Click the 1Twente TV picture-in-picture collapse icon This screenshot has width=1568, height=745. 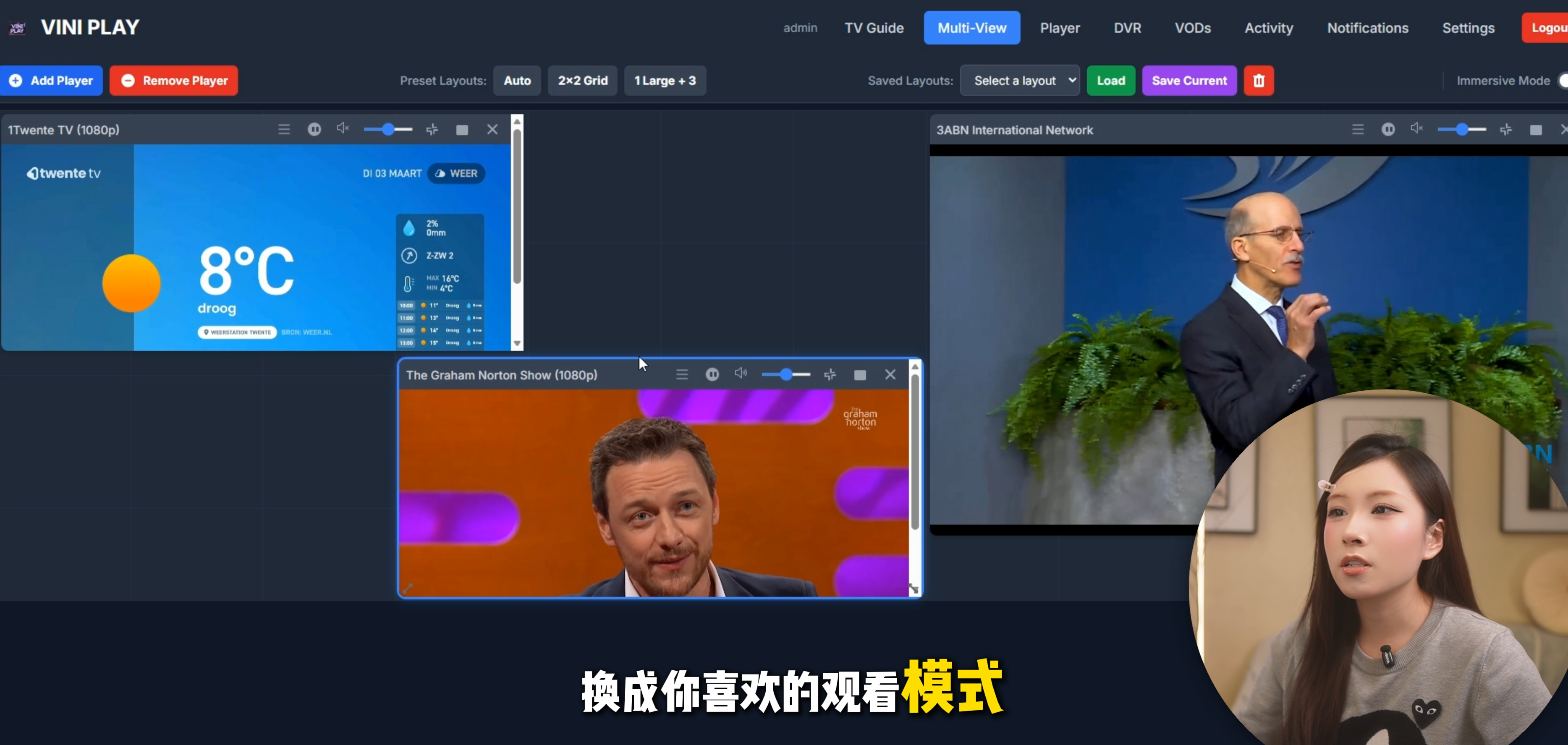[432, 129]
